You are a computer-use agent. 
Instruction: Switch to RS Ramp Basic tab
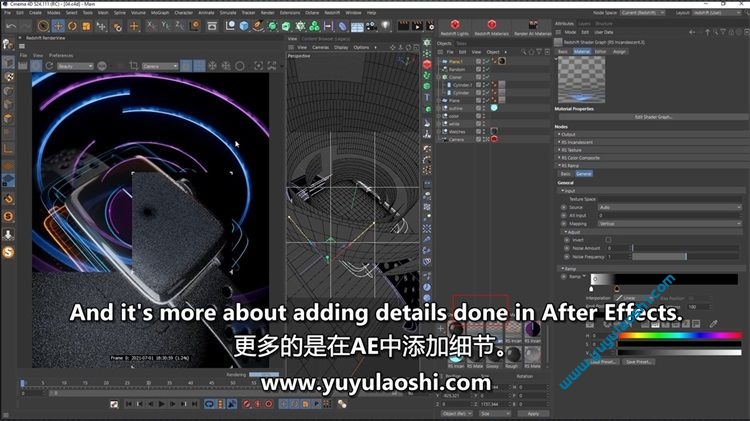565,174
